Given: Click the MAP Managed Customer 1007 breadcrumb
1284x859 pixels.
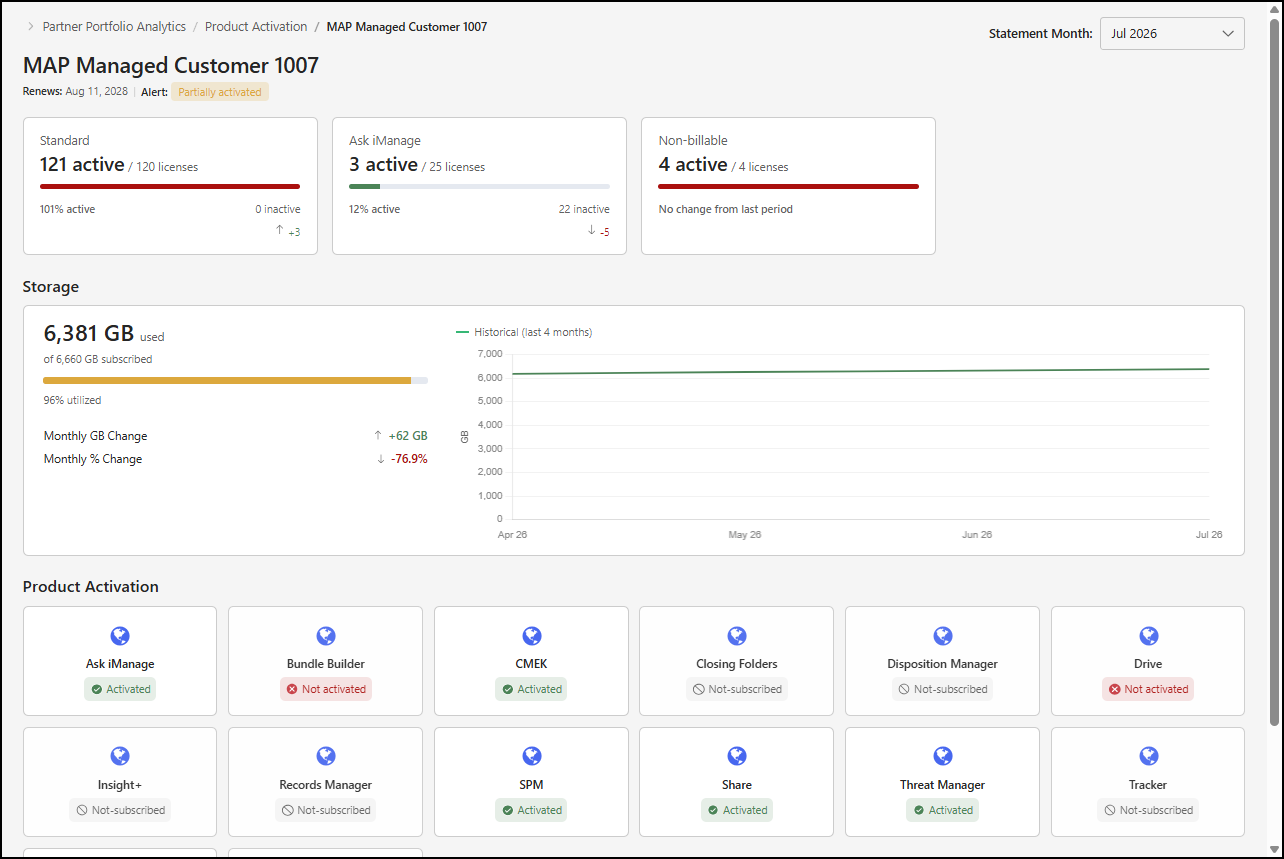Looking at the screenshot, I should [x=407, y=27].
